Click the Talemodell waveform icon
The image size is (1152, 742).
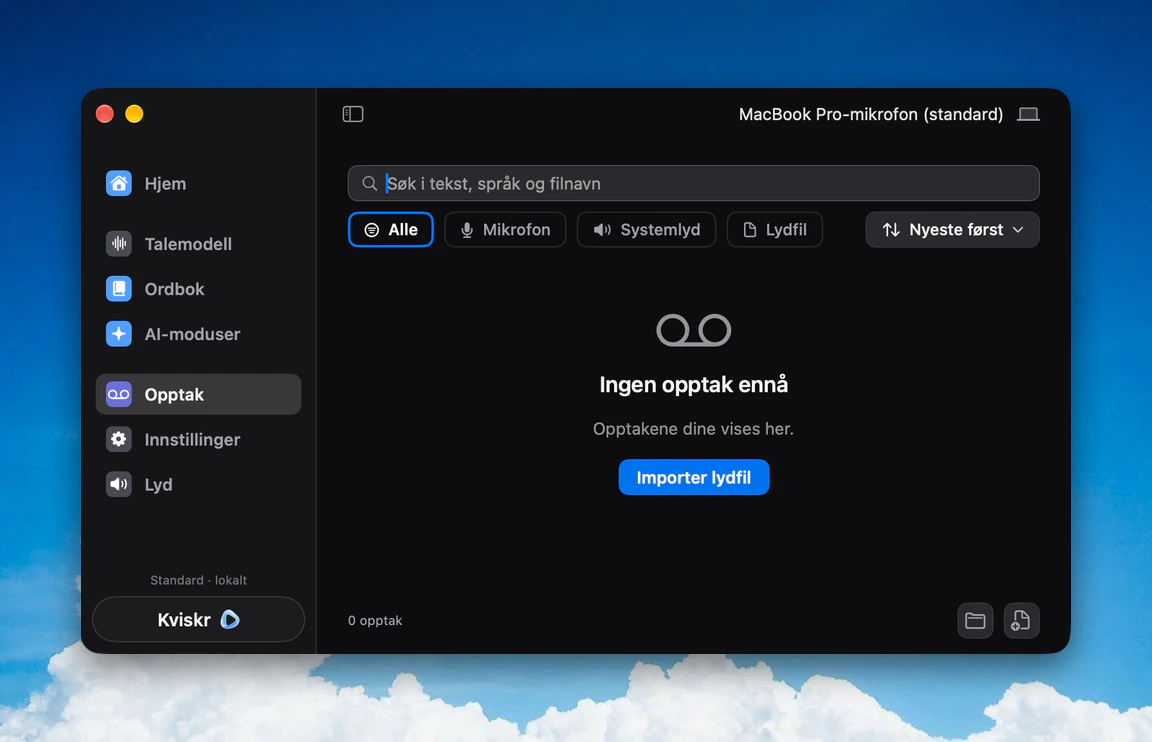tap(118, 244)
